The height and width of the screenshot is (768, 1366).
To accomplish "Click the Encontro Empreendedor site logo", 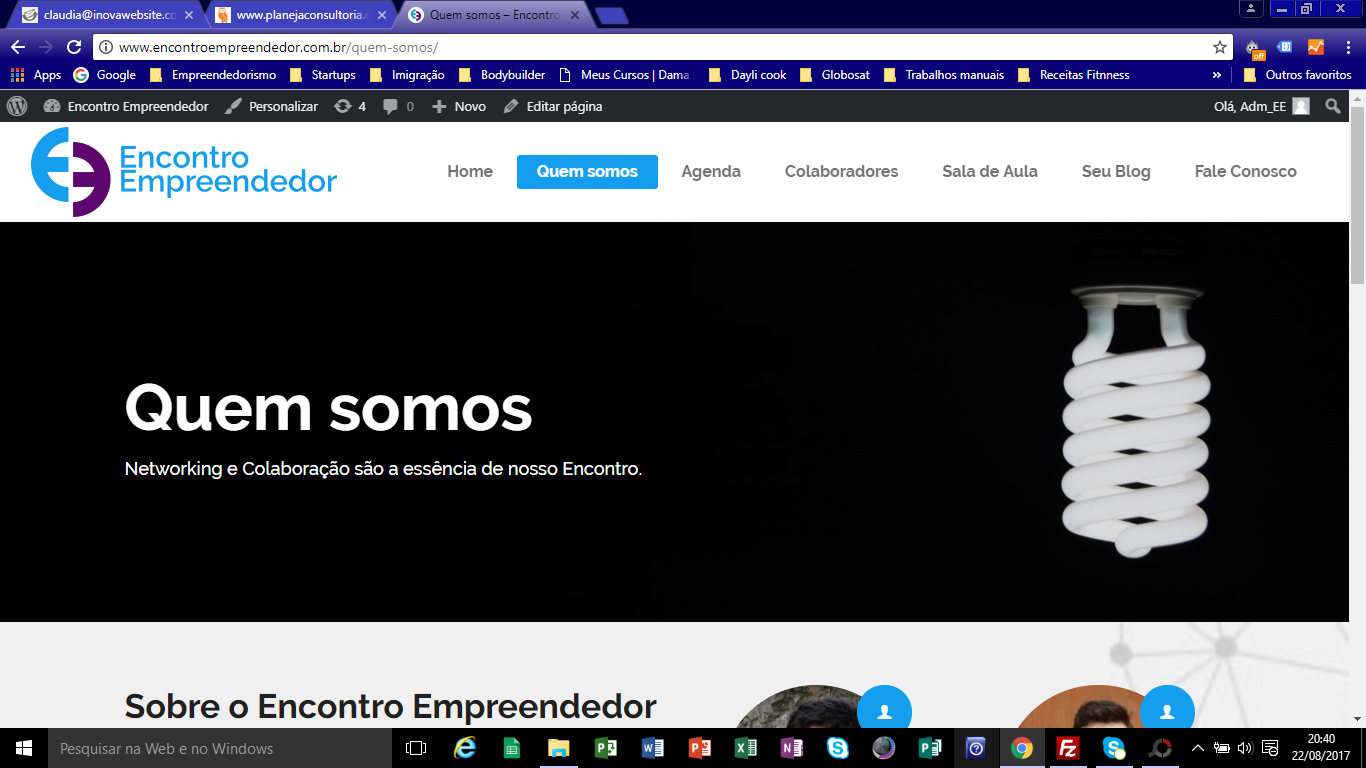I will 184,171.
